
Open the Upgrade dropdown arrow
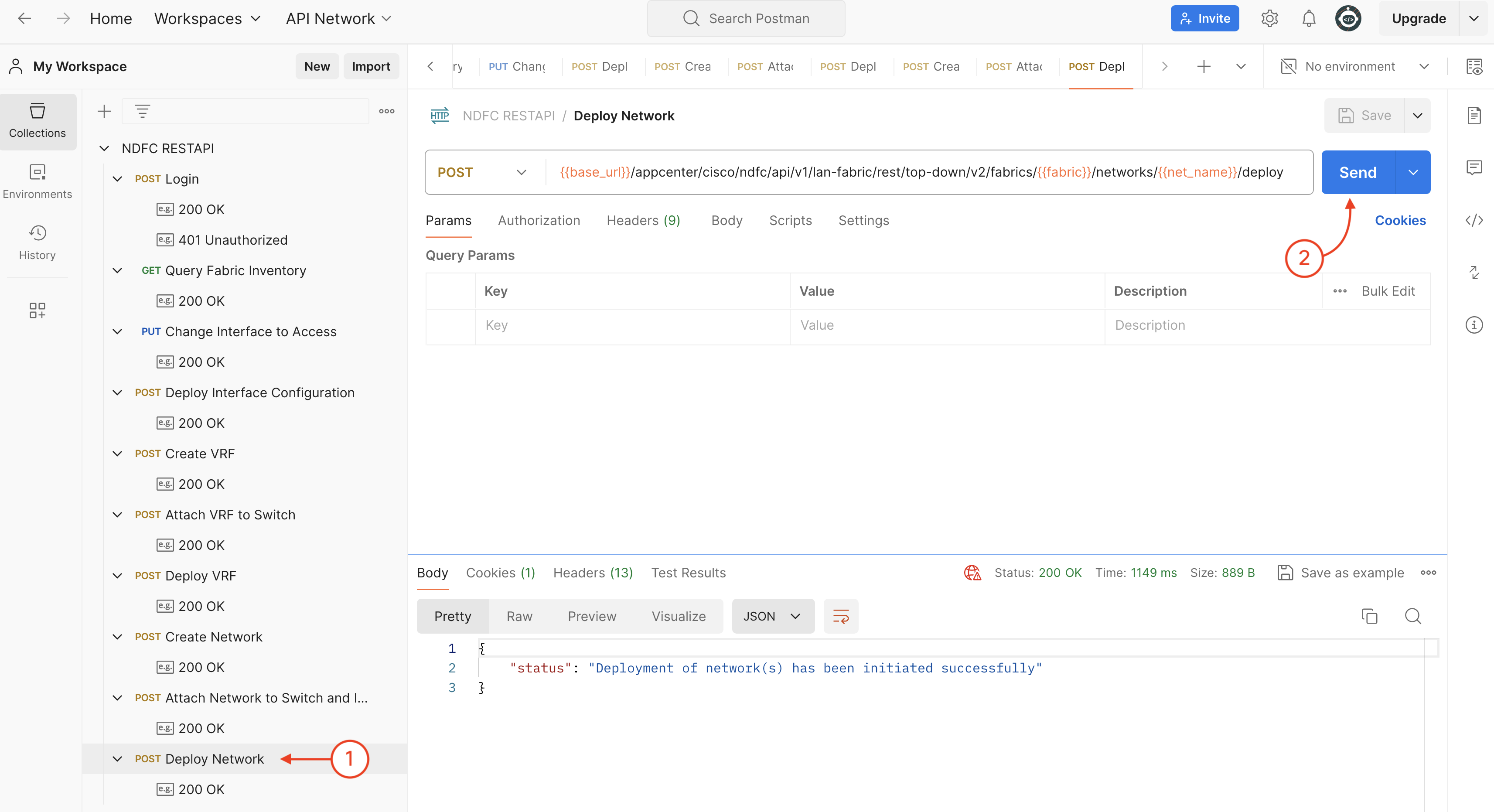click(1474, 19)
